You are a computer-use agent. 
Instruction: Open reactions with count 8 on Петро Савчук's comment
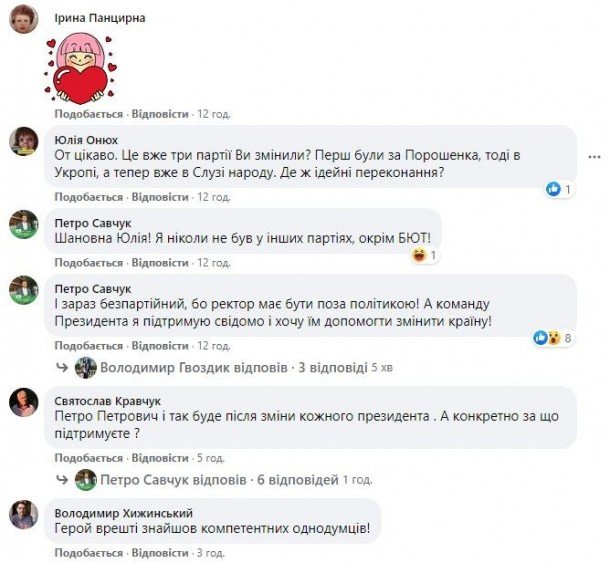[554, 338]
